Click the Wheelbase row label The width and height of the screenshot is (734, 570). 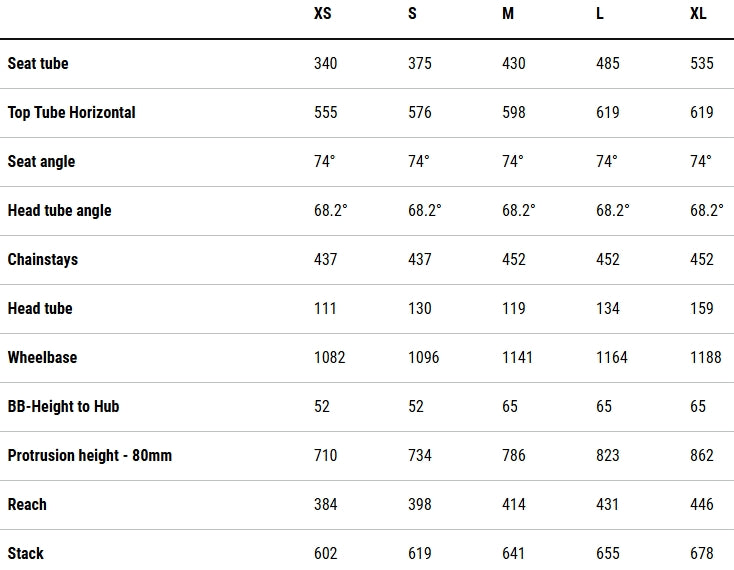[42, 358]
